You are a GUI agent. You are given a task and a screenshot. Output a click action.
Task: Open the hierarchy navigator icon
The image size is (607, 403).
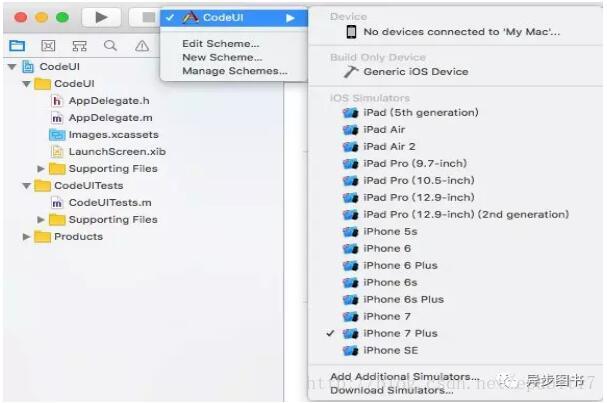tap(79, 46)
